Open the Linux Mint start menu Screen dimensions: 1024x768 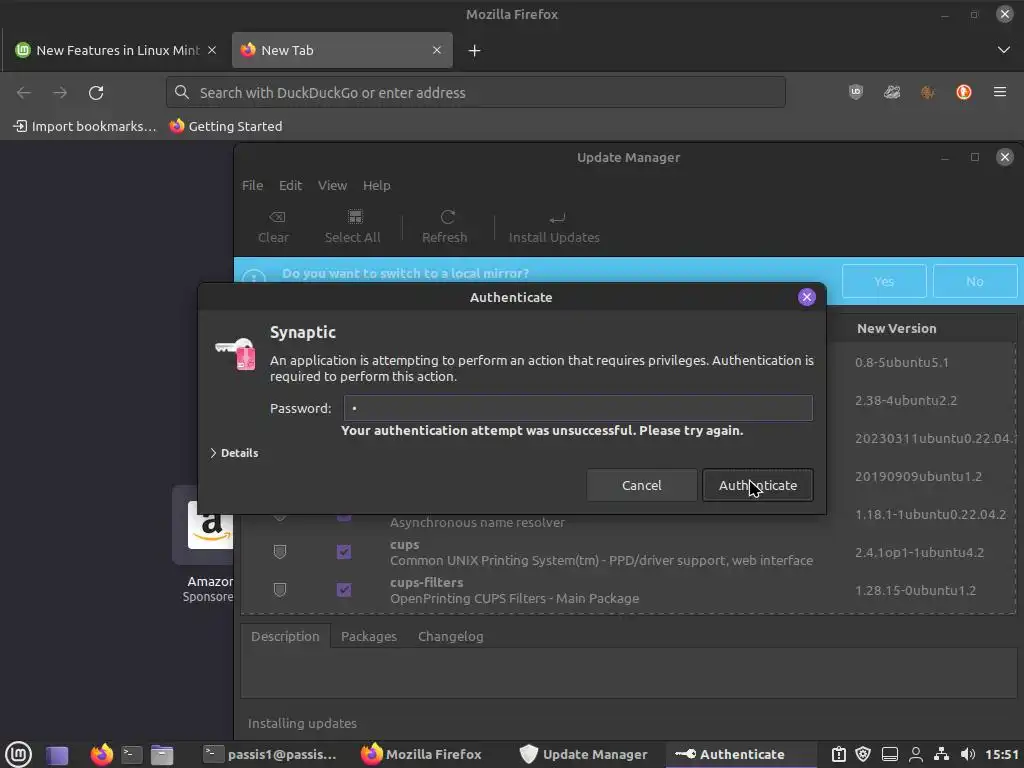[x=18, y=754]
